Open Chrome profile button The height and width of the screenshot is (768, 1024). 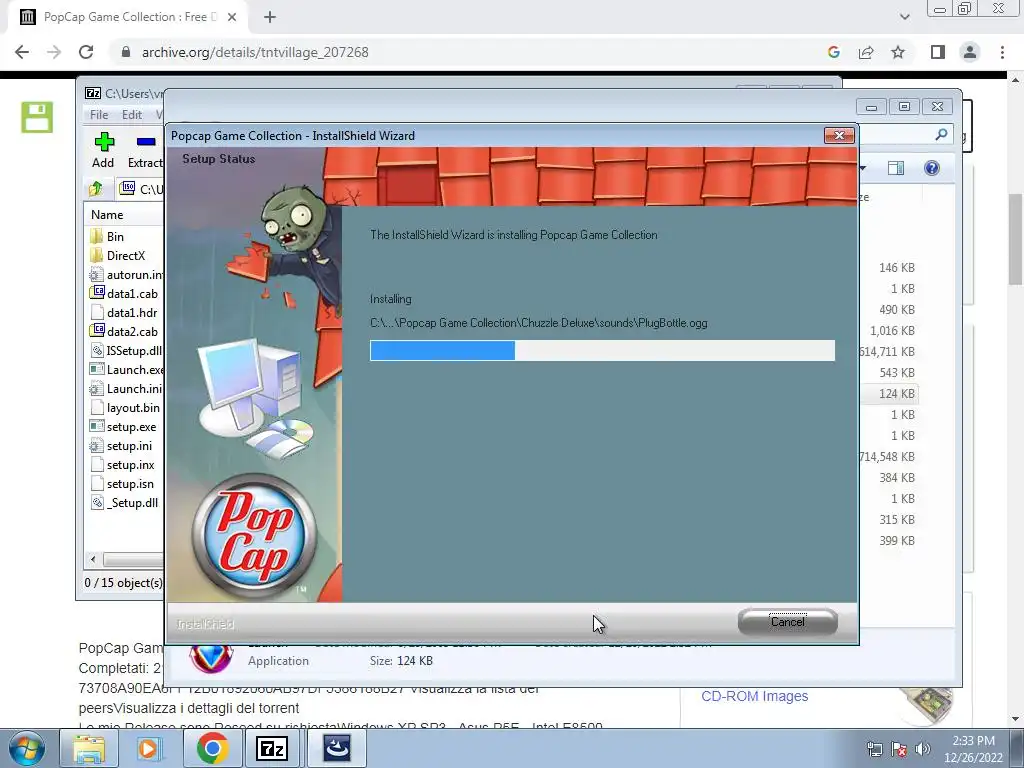coord(970,52)
